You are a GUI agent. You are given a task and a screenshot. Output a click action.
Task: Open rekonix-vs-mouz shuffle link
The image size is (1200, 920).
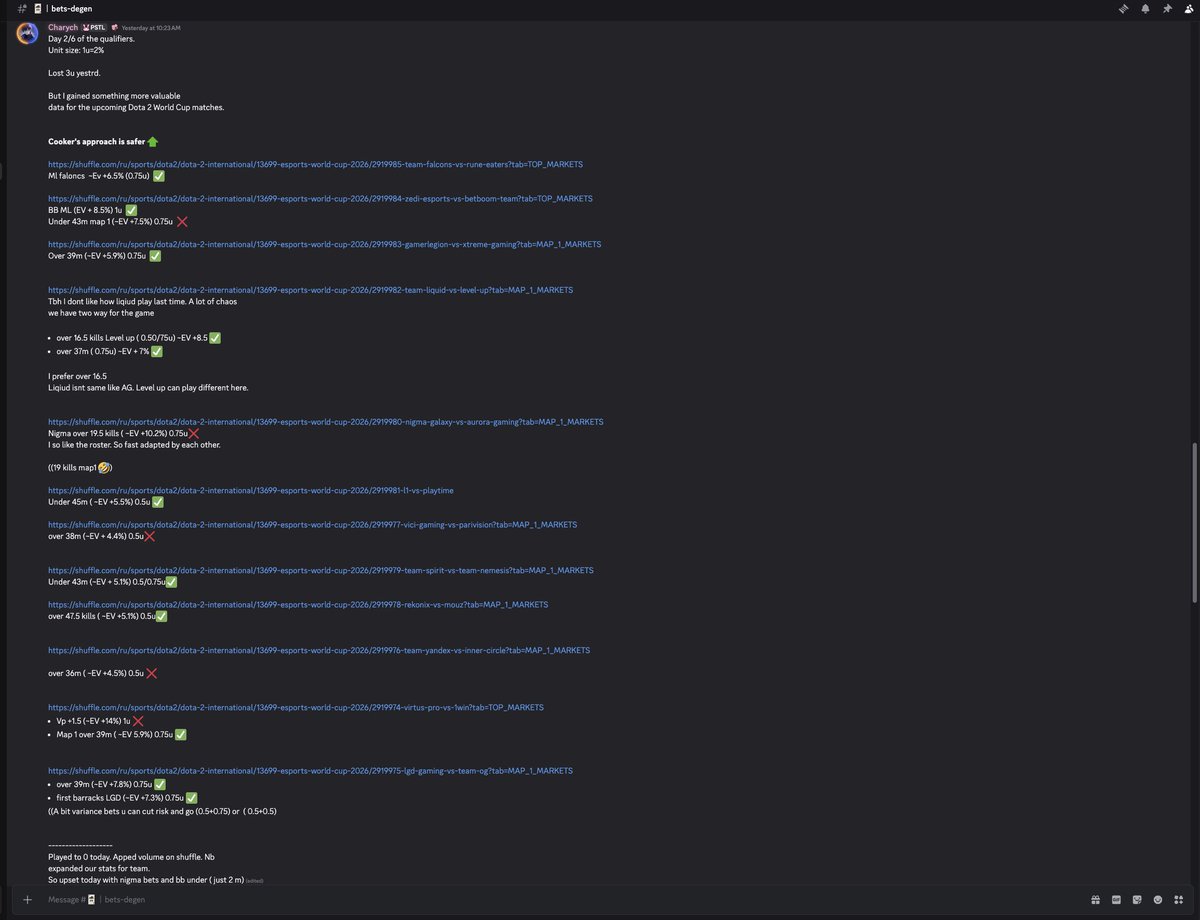[x=298, y=604]
